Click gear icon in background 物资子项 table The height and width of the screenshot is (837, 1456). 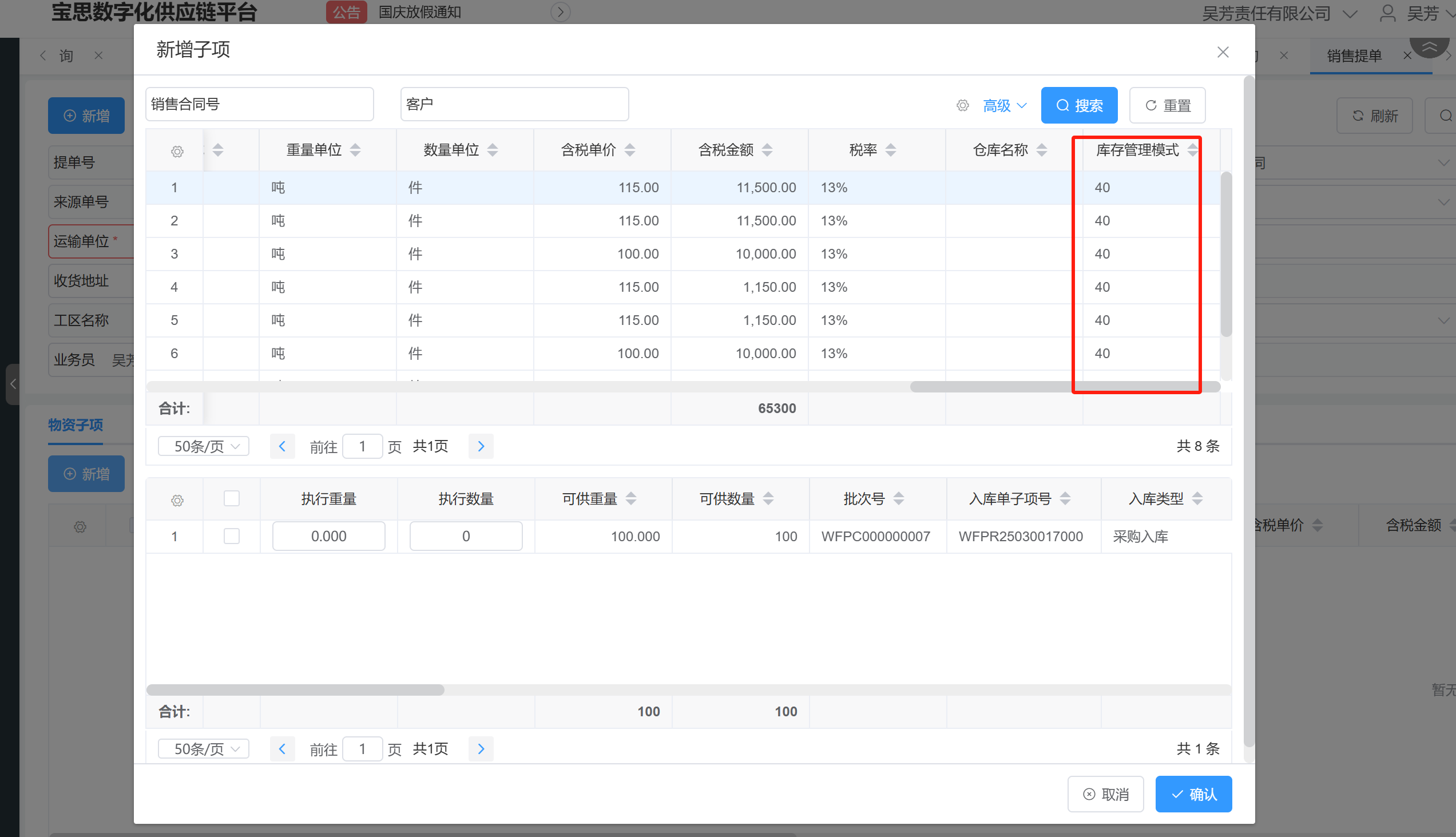tap(80, 526)
